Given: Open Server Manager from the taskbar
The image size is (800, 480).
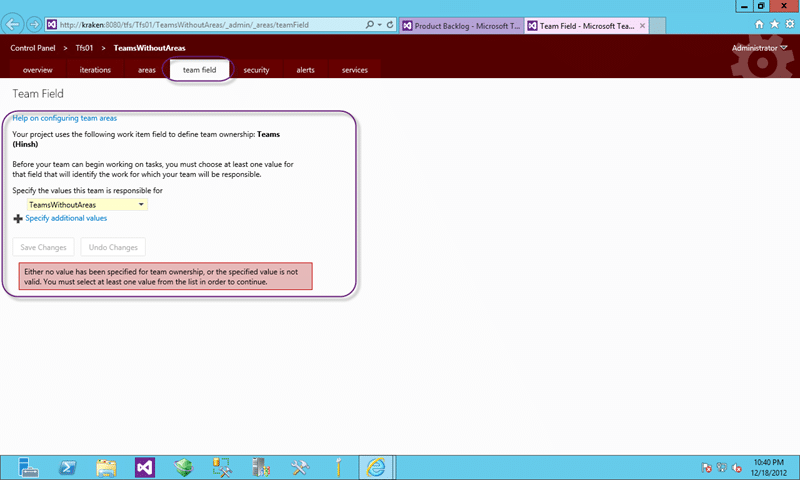Looking at the screenshot, I should [x=28, y=467].
